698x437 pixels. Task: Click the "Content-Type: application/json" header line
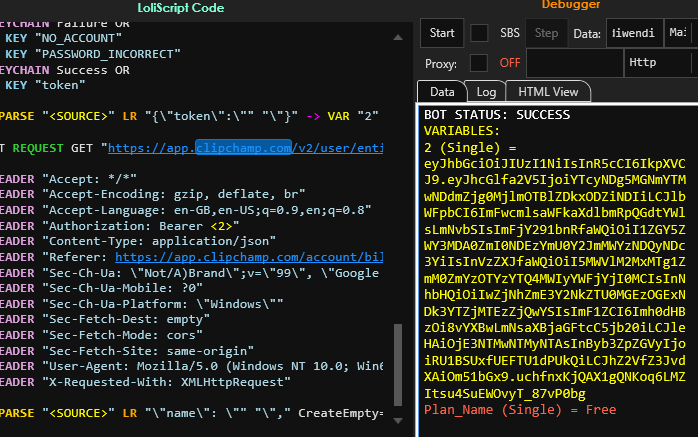click(x=138, y=241)
